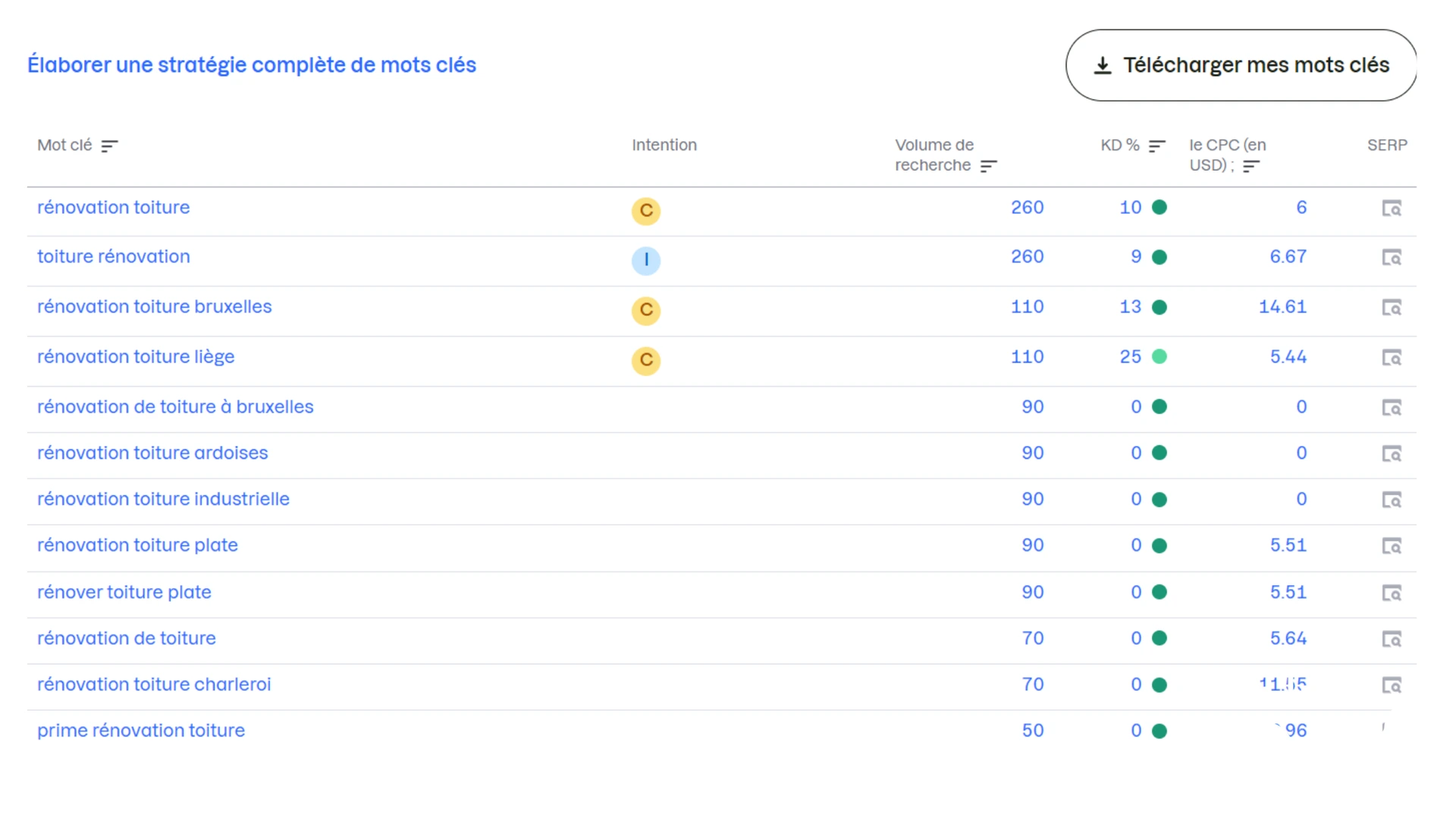Click the Commercial intent badge for rénovation toiture
The width and height of the screenshot is (1456, 819).
click(x=646, y=212)
